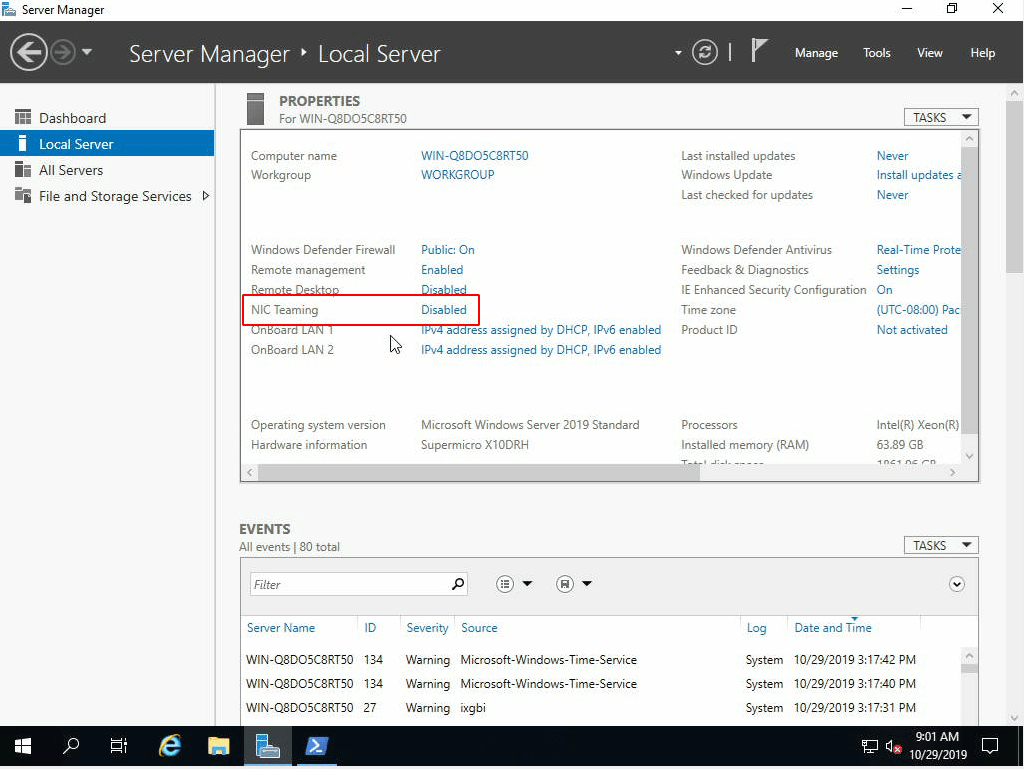Click inside the Events Filter field
This screenshot has width=1024, height=769.
coord(350,583)
